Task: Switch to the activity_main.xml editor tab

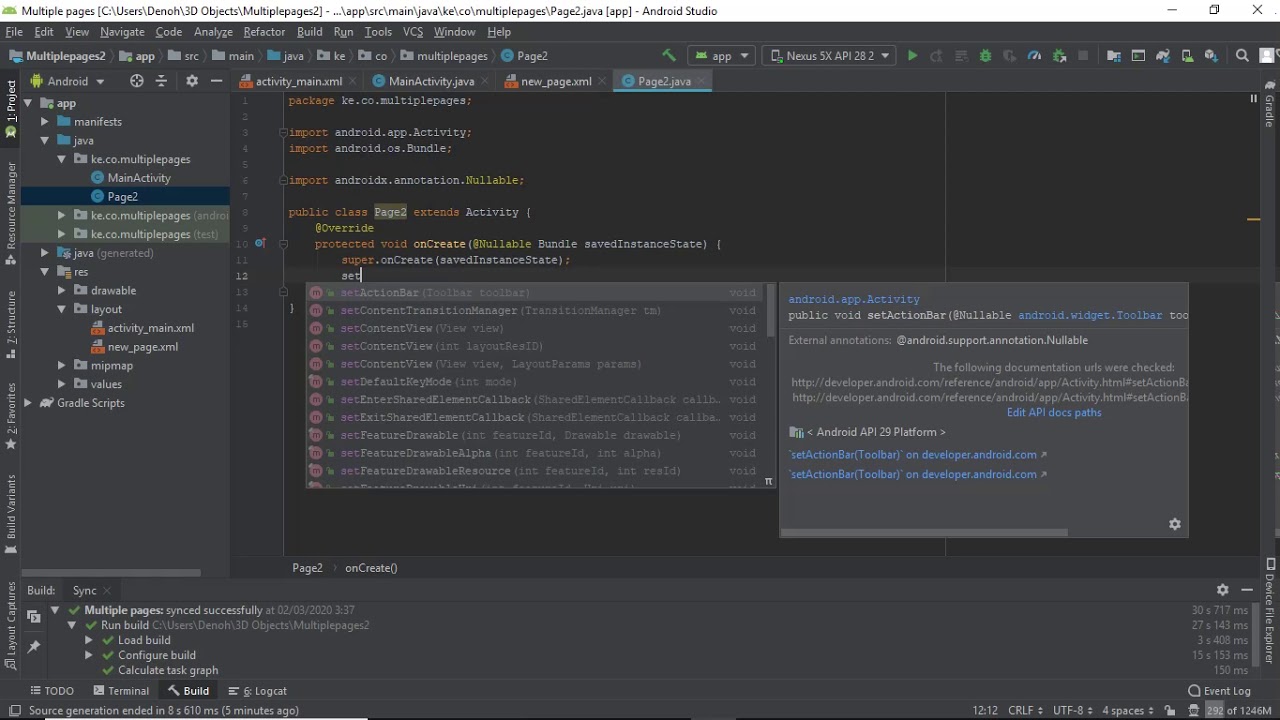Action: [291, 81]
